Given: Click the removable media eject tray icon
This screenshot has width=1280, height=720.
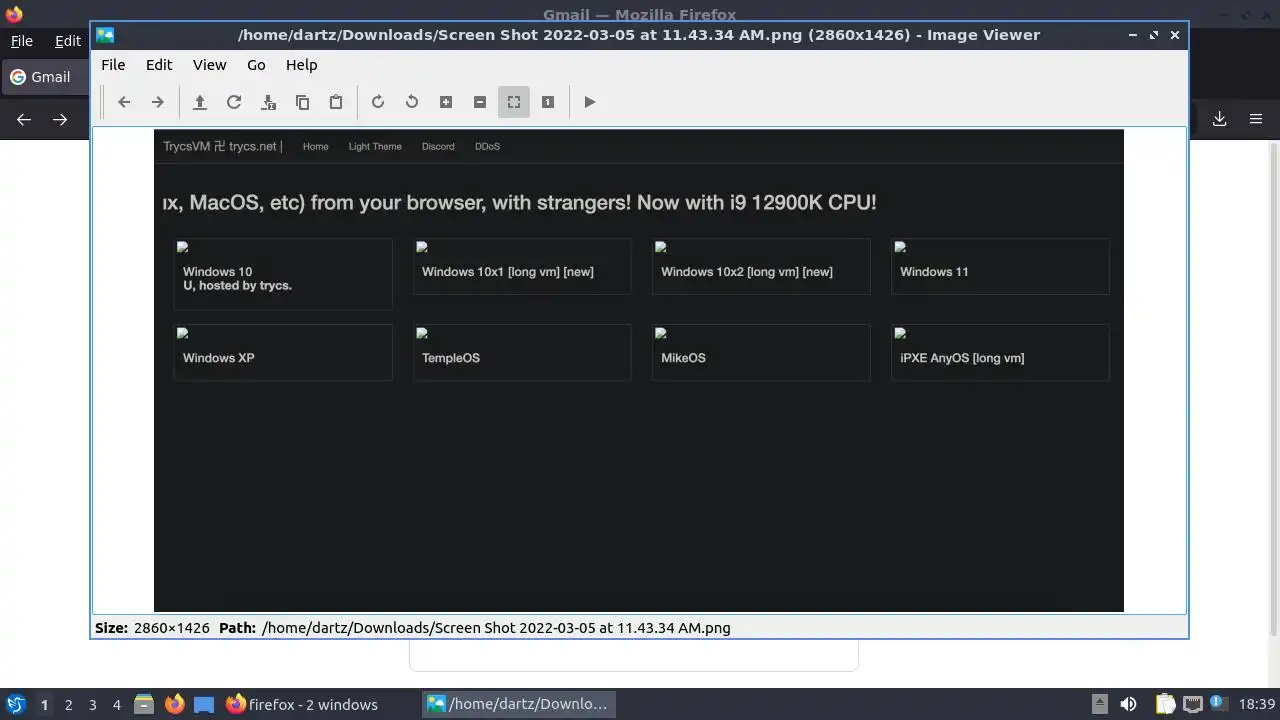Looking at the screenshot, I should pos(1099,704).
